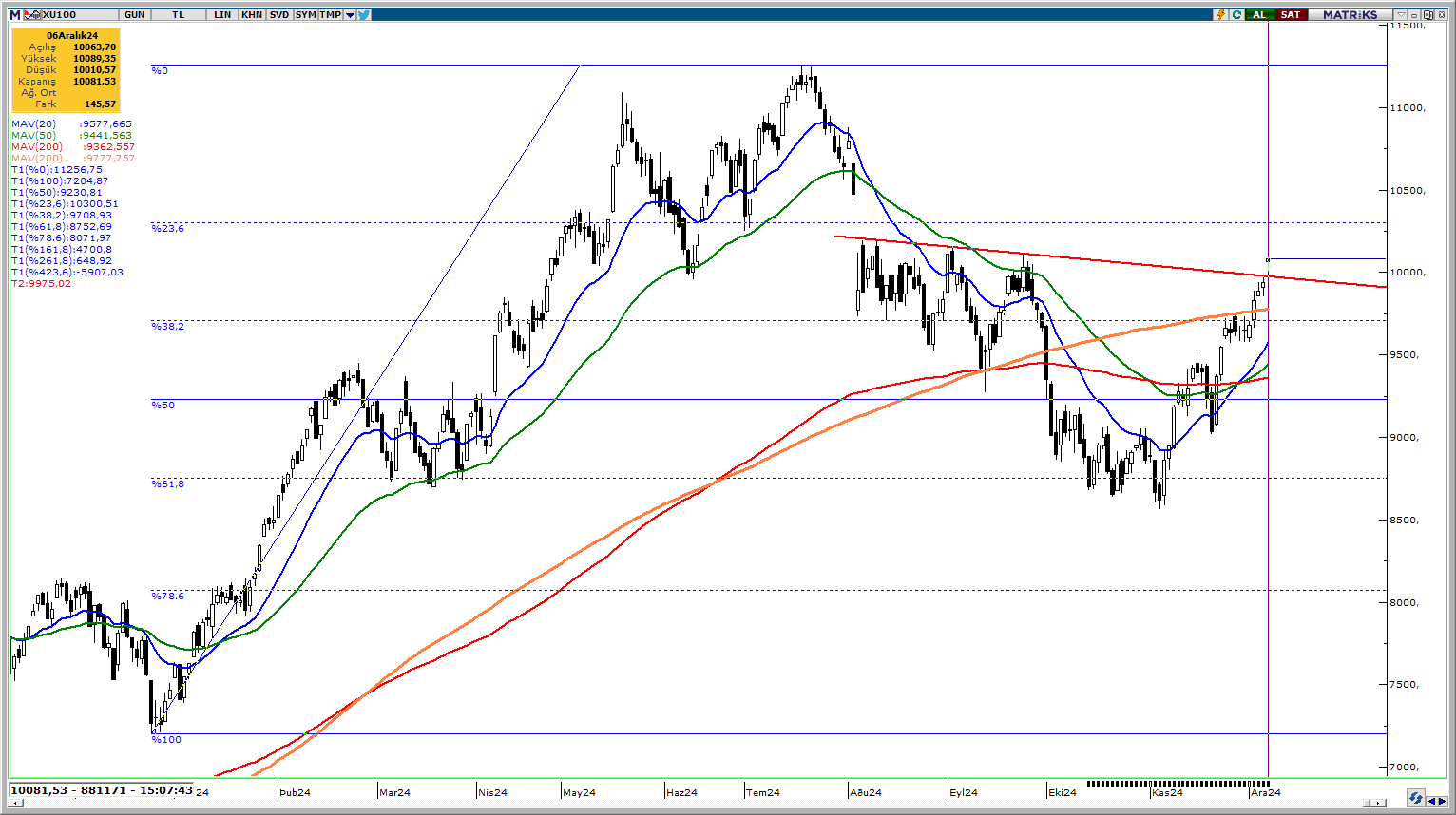Click the MATRIKS brand button

point(1351,14)
